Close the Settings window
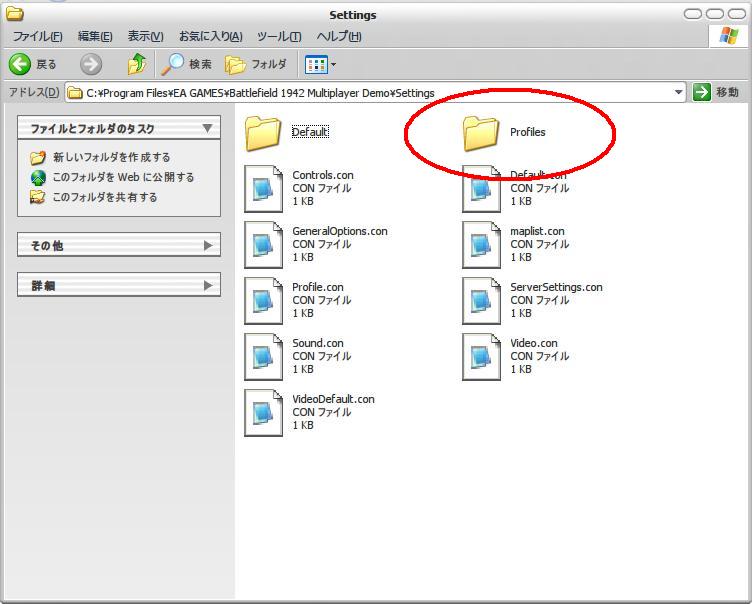 point(737,14)
